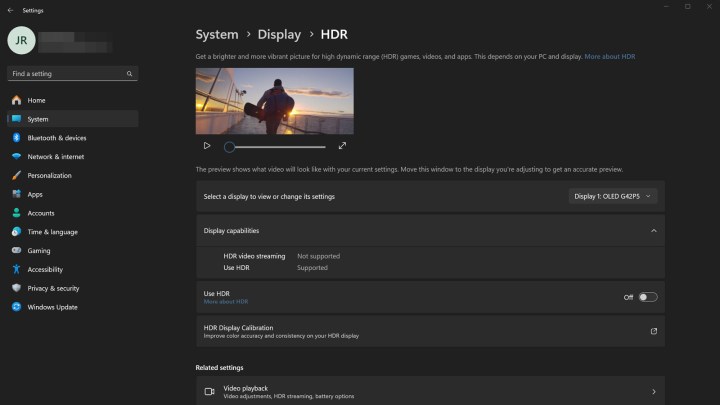This screenshot has width=720, height=405.
Task: Click the JR profile avatar
Action: [x=21, y=40]
